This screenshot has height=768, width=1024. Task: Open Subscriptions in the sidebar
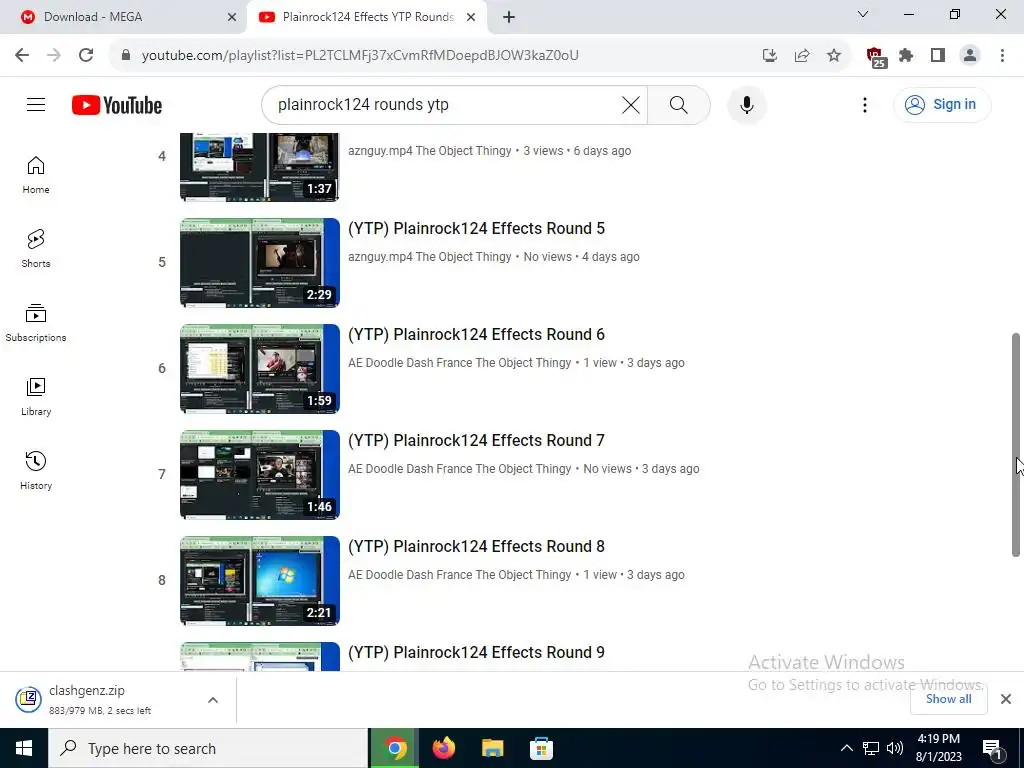[x=36, y=323]
